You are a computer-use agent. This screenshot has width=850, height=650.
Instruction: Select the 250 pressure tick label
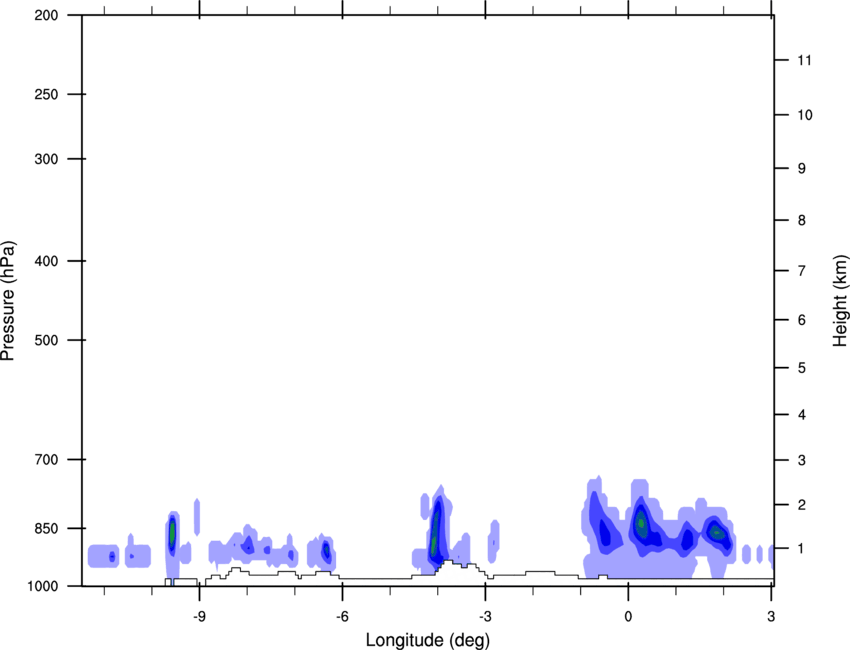[46, 94]
